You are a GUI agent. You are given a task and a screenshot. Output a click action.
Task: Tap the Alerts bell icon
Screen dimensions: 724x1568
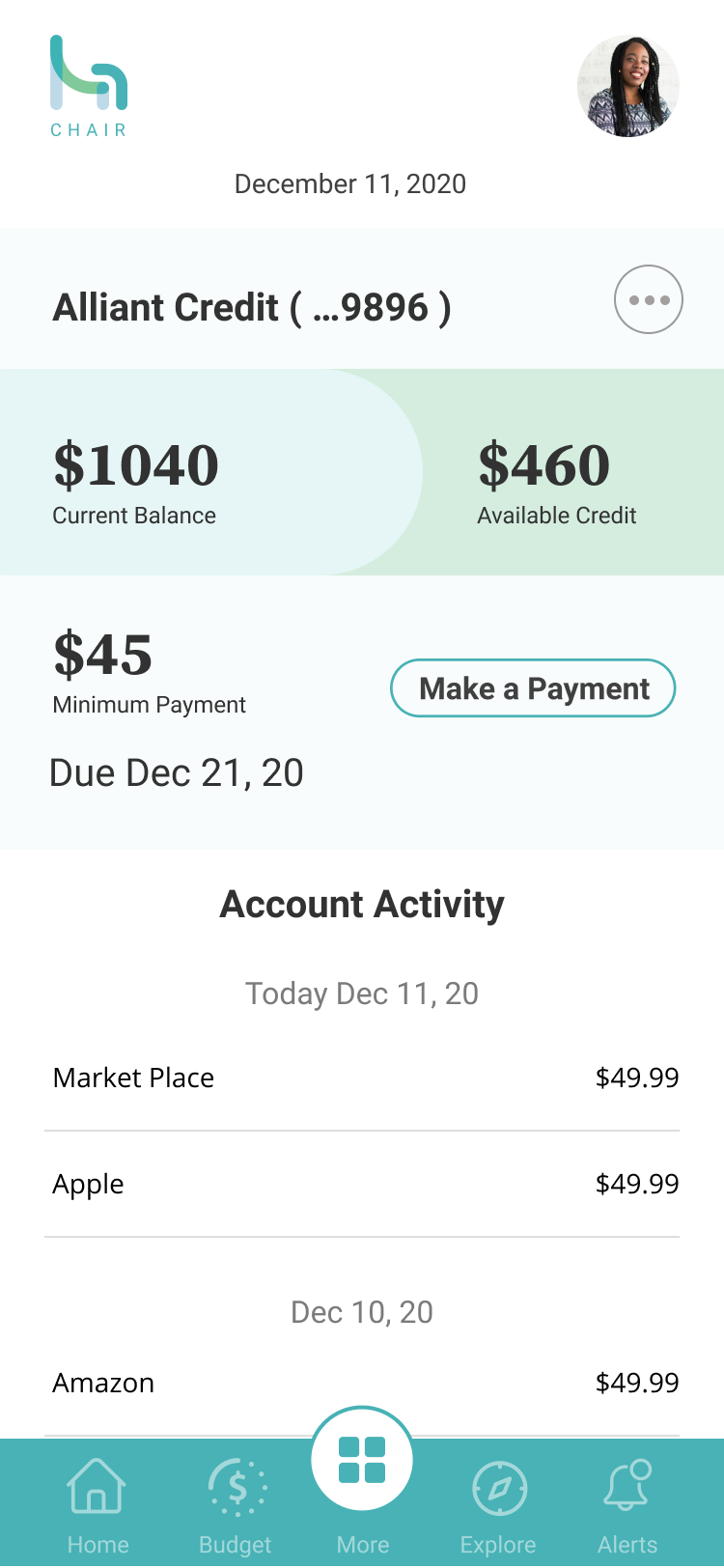pyautogui.click(x=627, y=1485)
